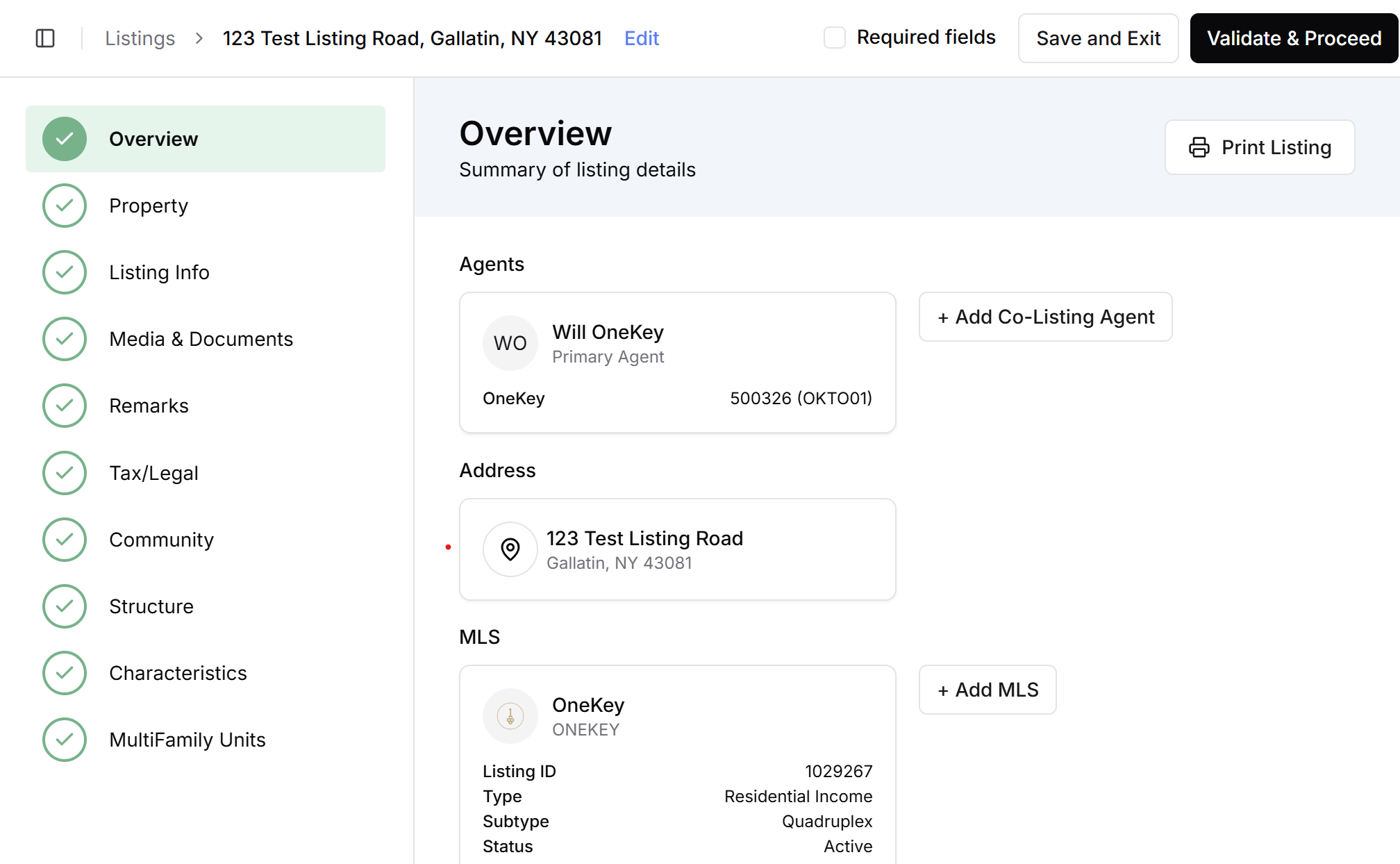
Task: Click the OneKey MLS logo icon
Action: click(510, 716)
